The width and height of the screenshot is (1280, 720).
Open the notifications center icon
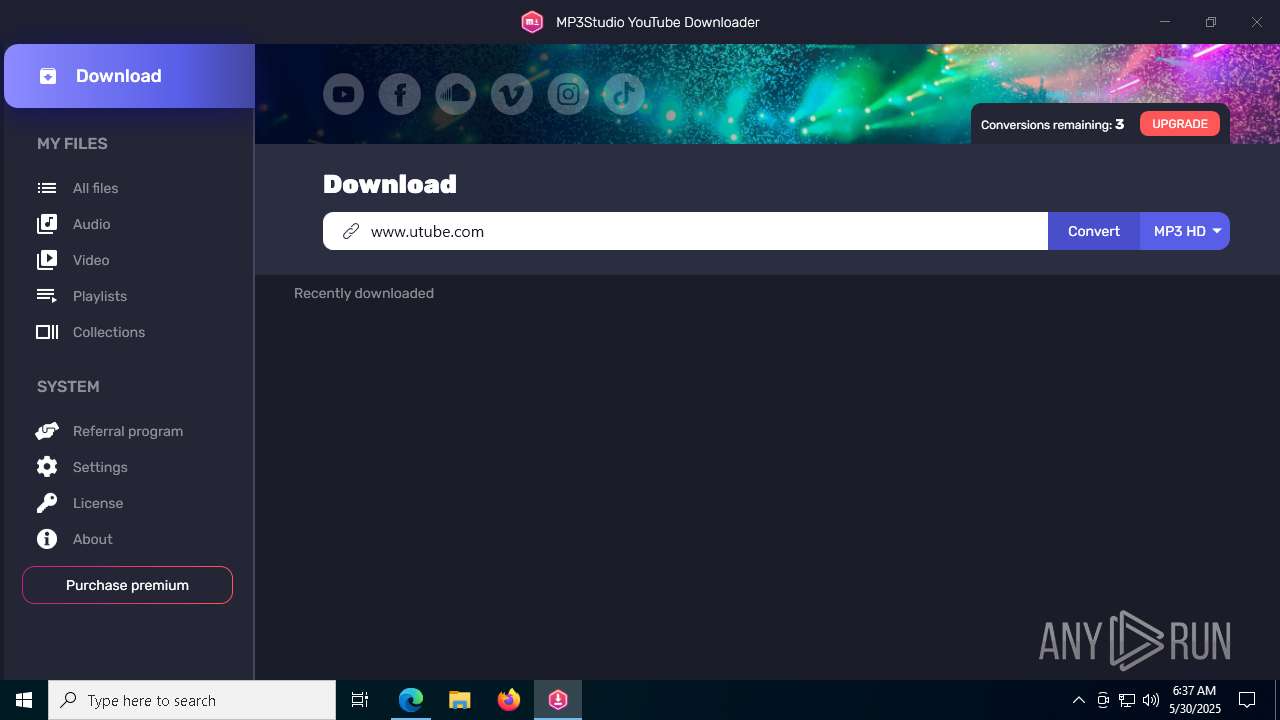[x=1247, y=700]
